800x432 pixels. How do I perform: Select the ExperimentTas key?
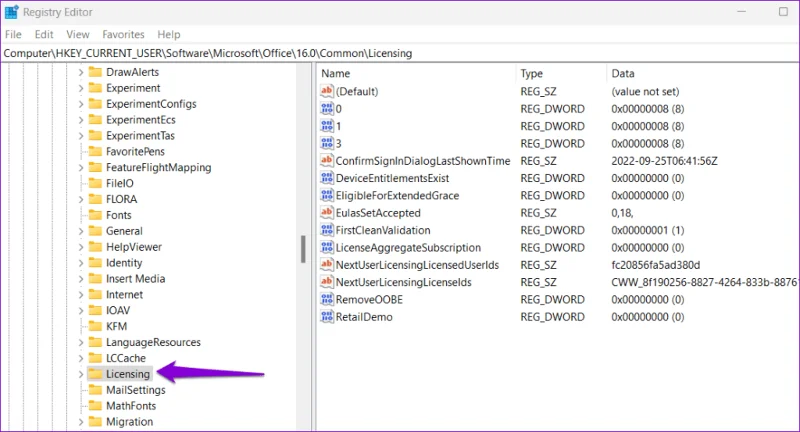(140, 136)
